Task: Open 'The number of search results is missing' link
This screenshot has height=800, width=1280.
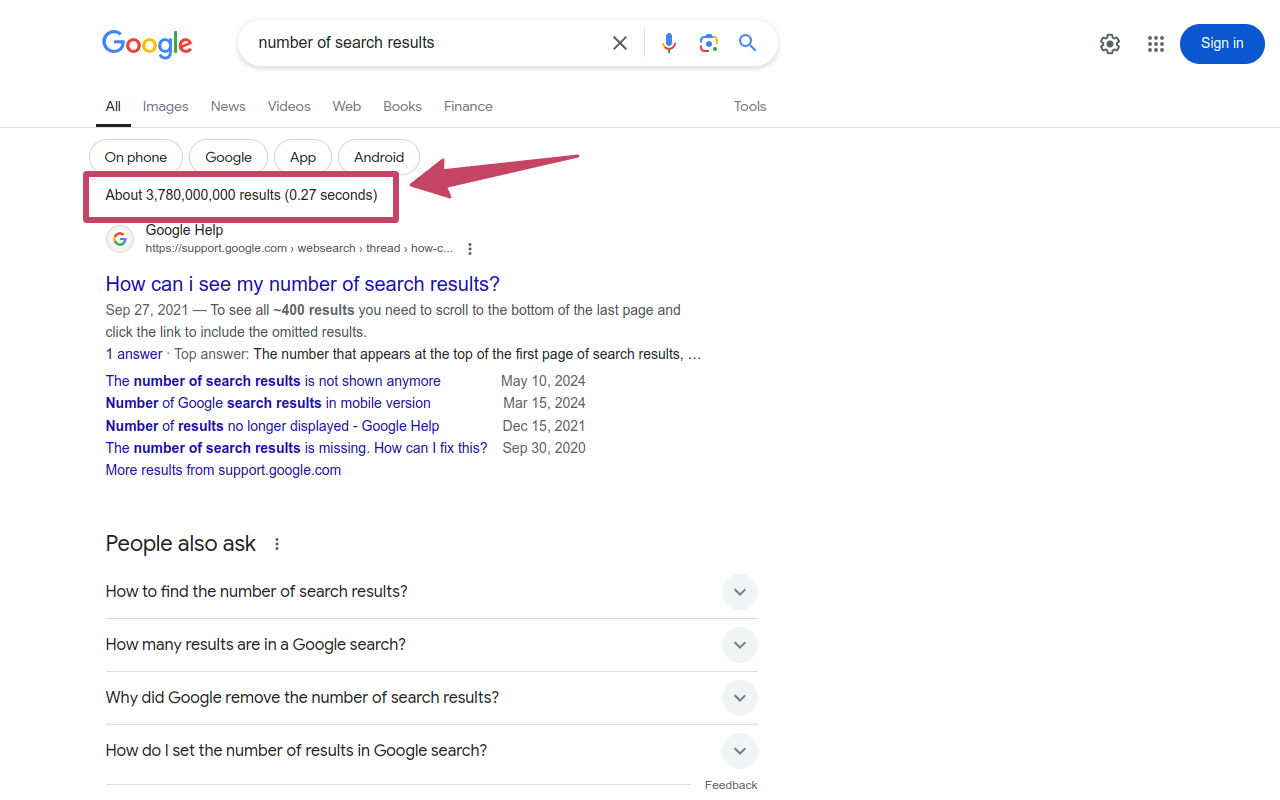Action: (x=297, y=448)
